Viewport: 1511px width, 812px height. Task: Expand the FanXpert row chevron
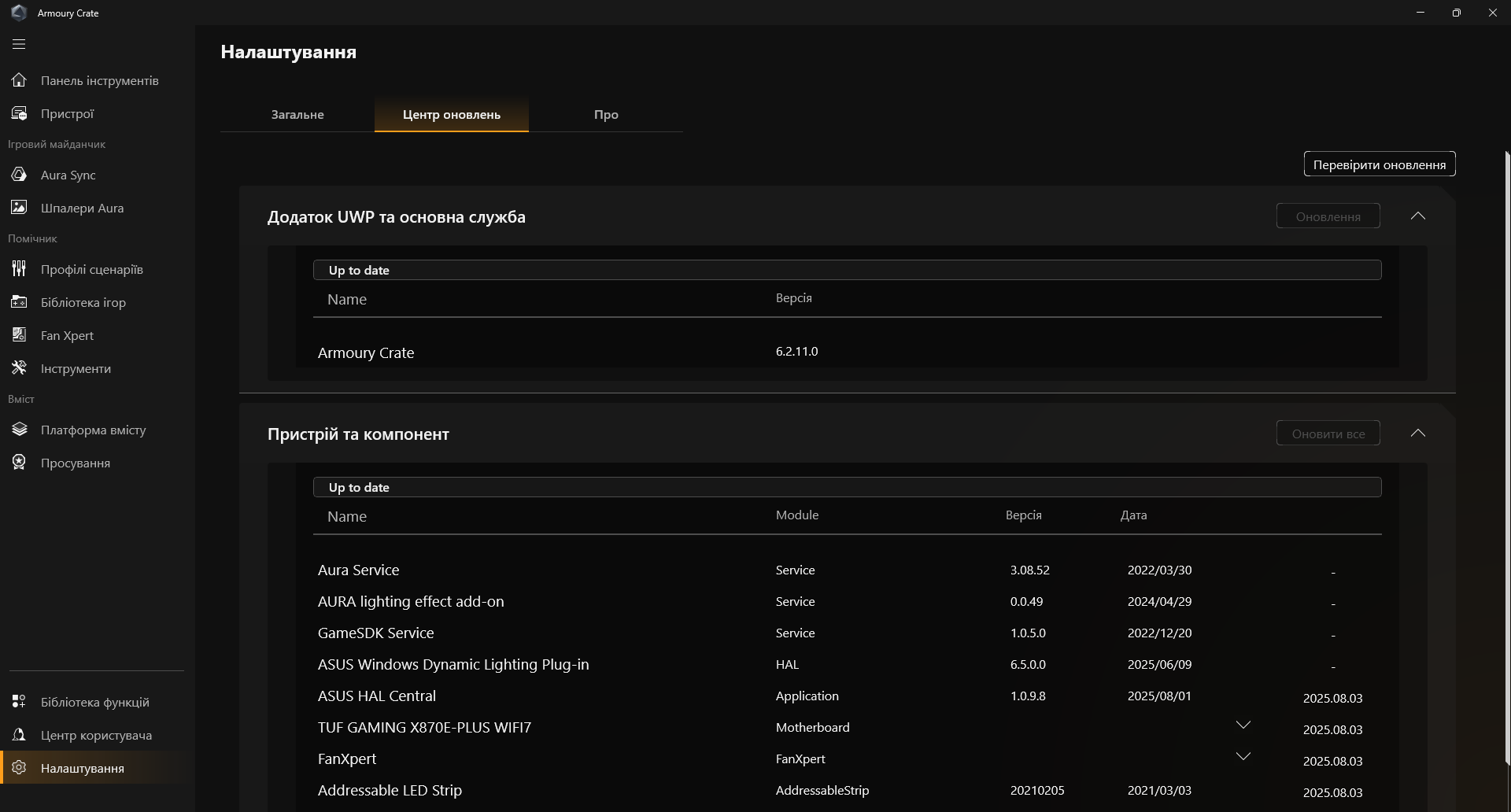[x=1243, y=757]
